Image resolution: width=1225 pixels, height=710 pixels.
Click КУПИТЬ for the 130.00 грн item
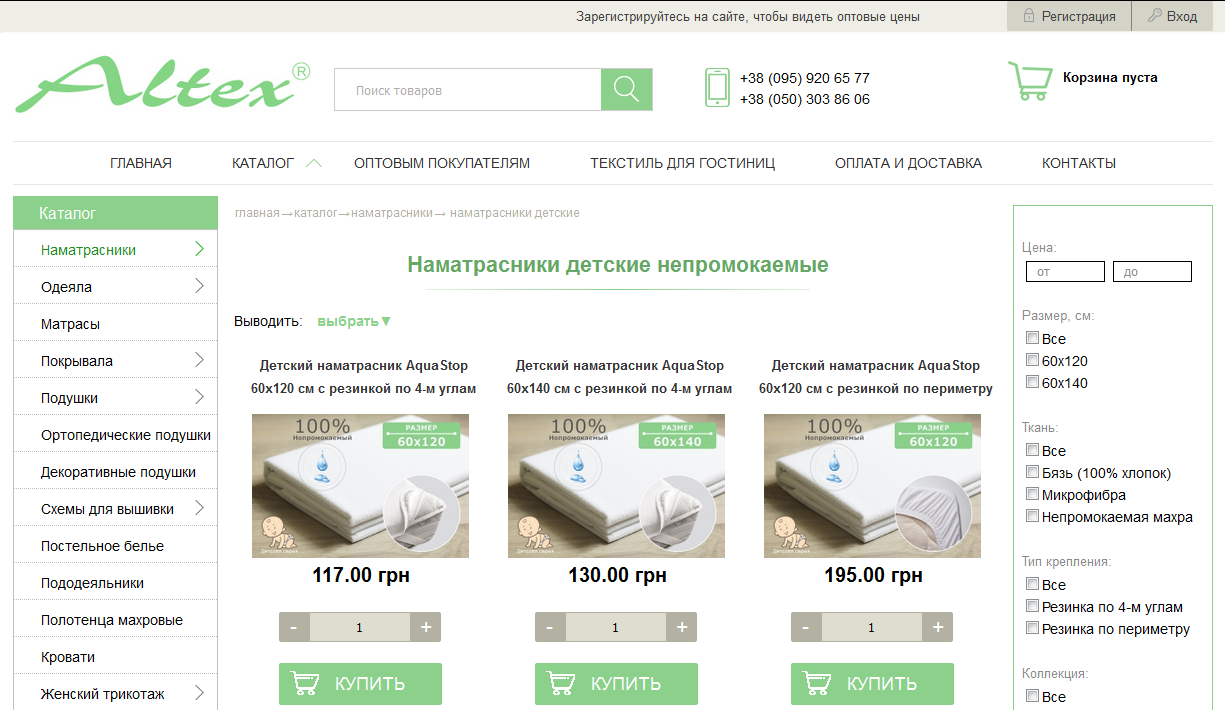pyautogui.click(x=616, y=684)
